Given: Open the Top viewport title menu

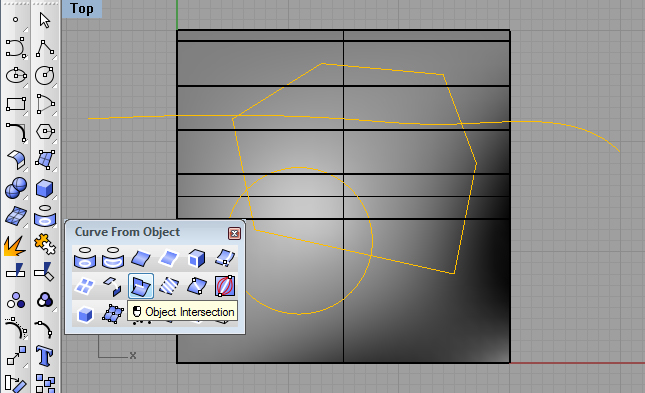Looking at the screenshot, I should pos(81,9).
